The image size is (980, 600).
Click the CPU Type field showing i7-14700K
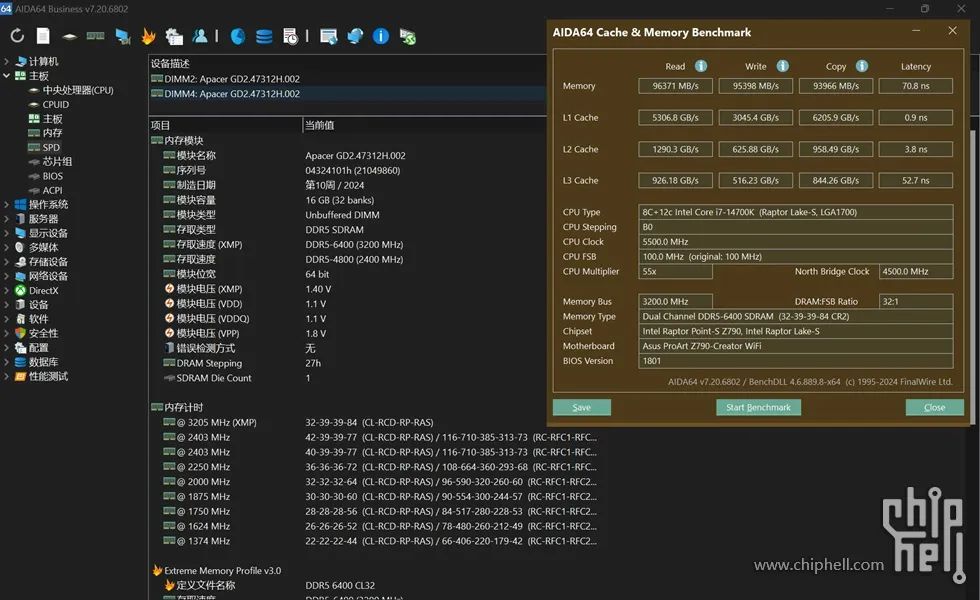(796, 212)
